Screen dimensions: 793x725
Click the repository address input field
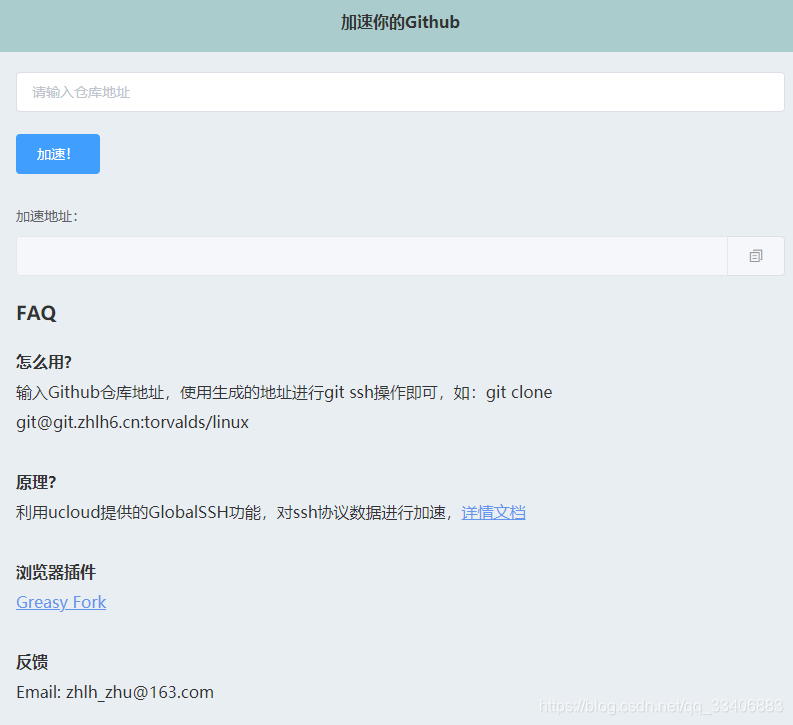pos(400,92)
